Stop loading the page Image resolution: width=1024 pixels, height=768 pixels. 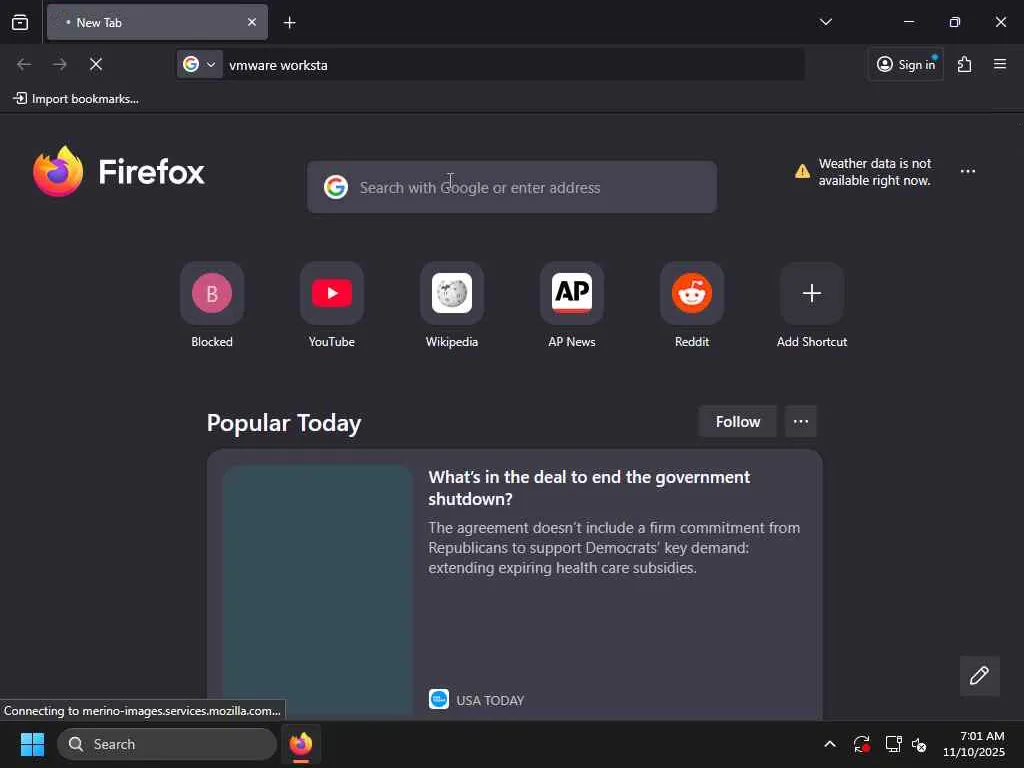pos(96,64)
